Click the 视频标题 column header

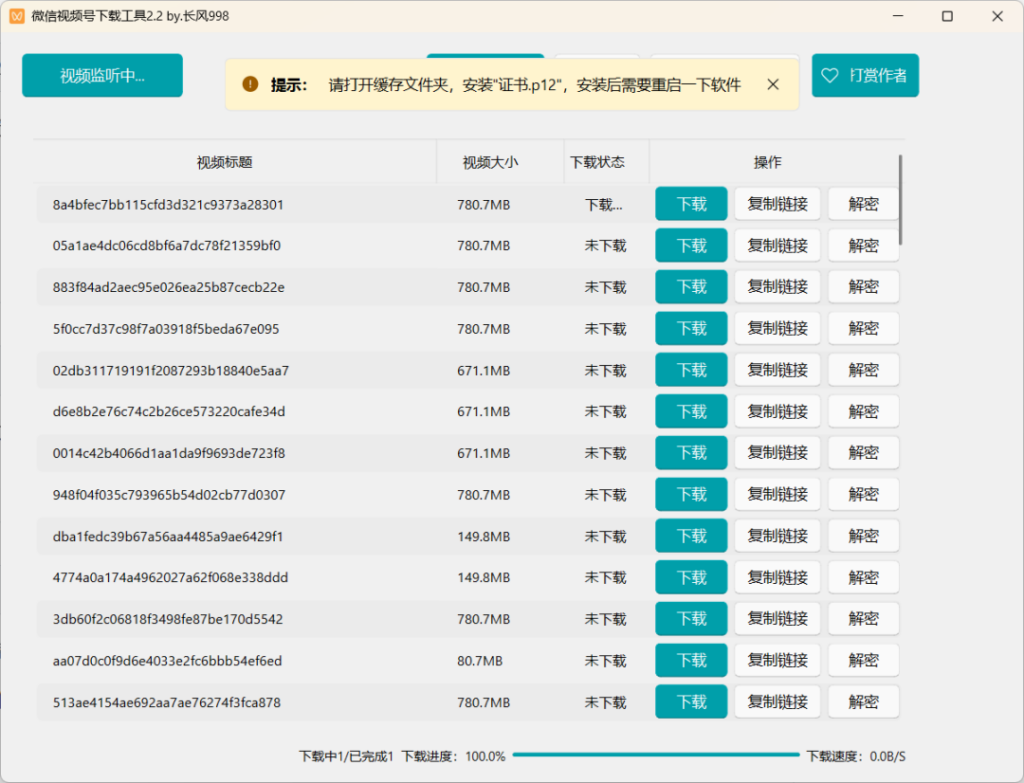tap(224, 162)
